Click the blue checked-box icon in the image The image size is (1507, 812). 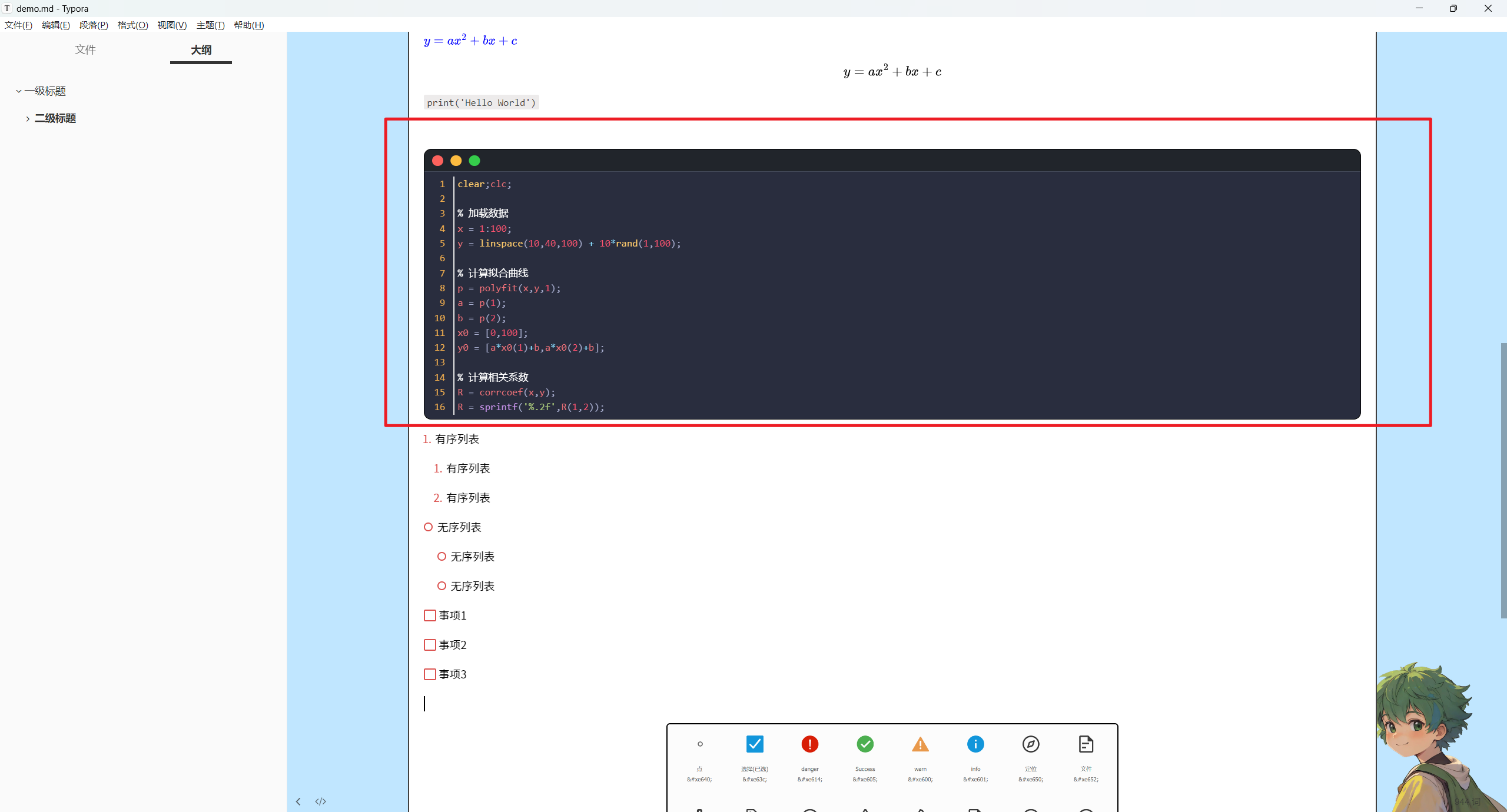point(755,744)
